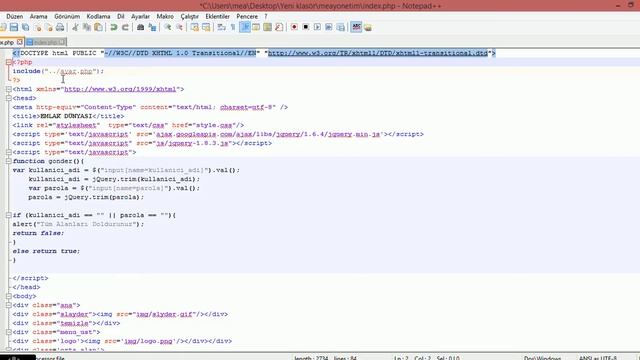Collapse the <?php block fold marker
The height and width of the screenshot is (360, 640).
[8, 62]
